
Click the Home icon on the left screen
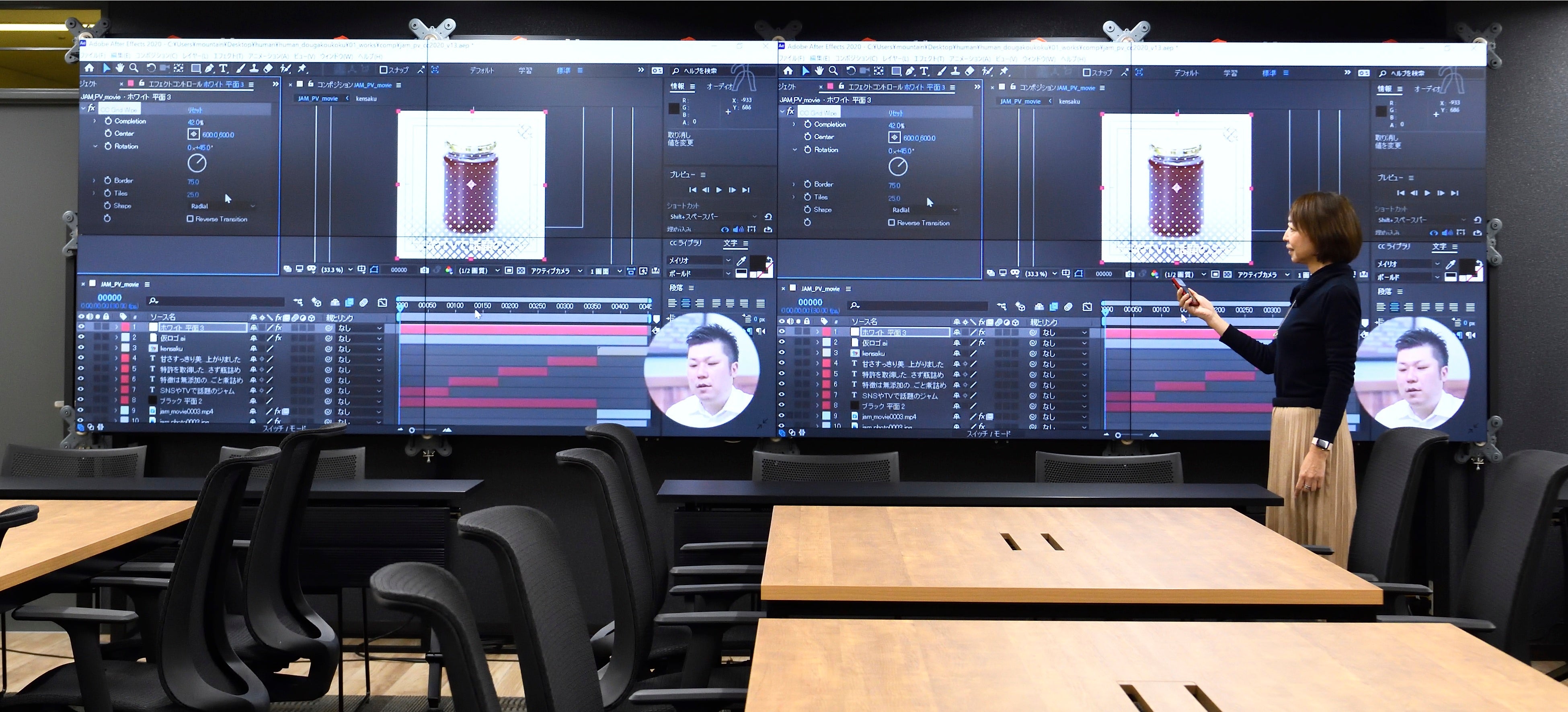tap(89, 68)
